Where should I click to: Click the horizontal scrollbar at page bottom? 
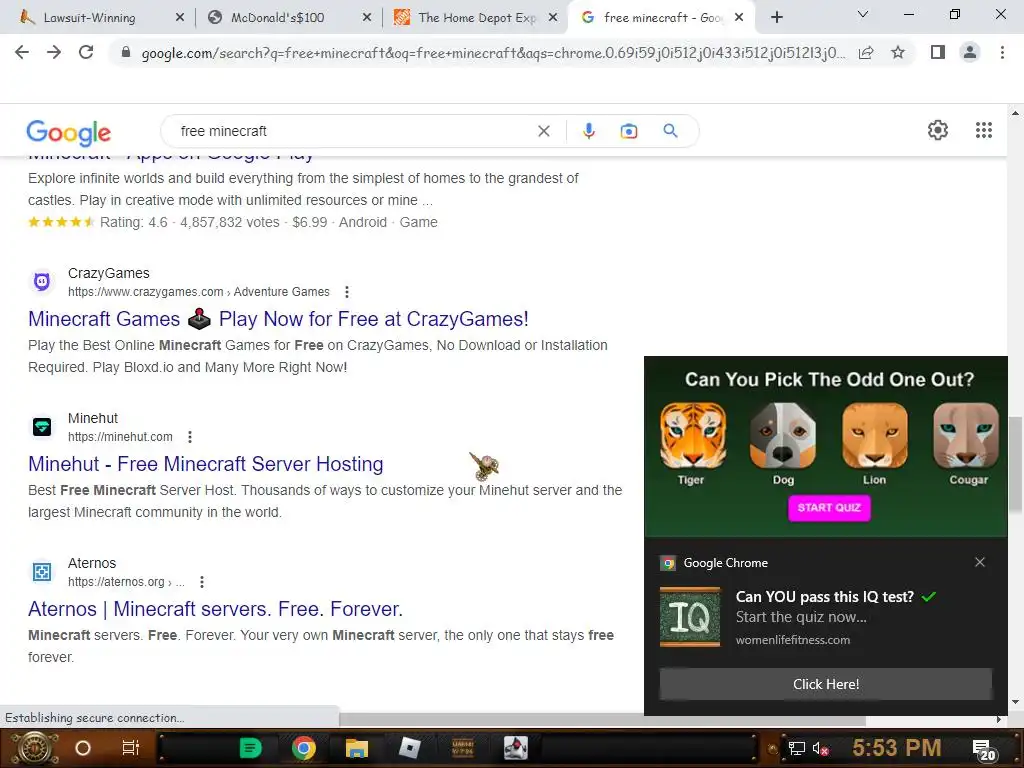click(x=603, y=720)
